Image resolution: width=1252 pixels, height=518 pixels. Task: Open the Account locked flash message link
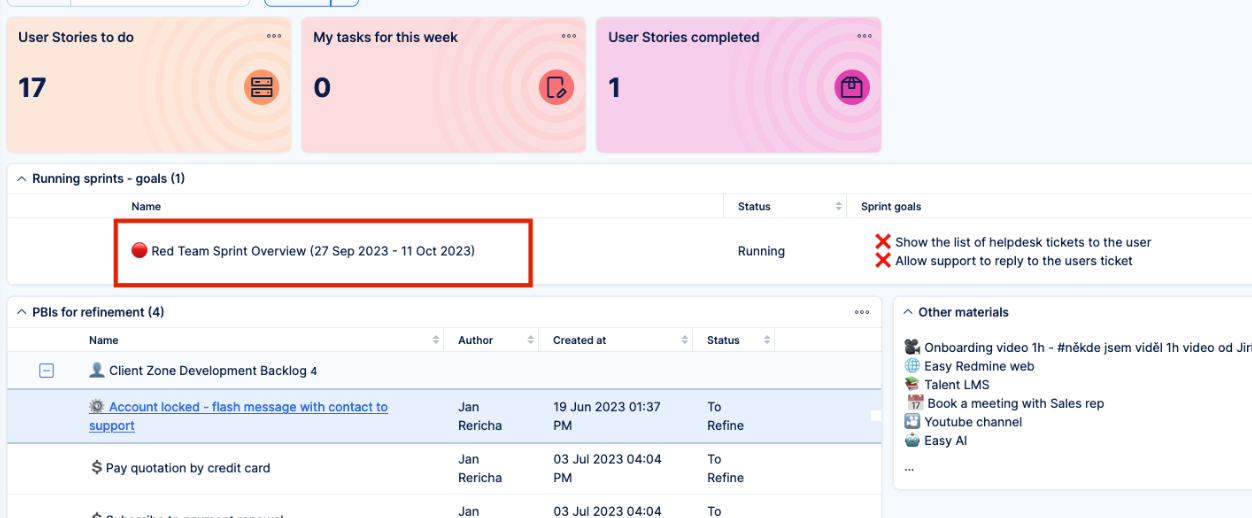(x=247, y=407)
